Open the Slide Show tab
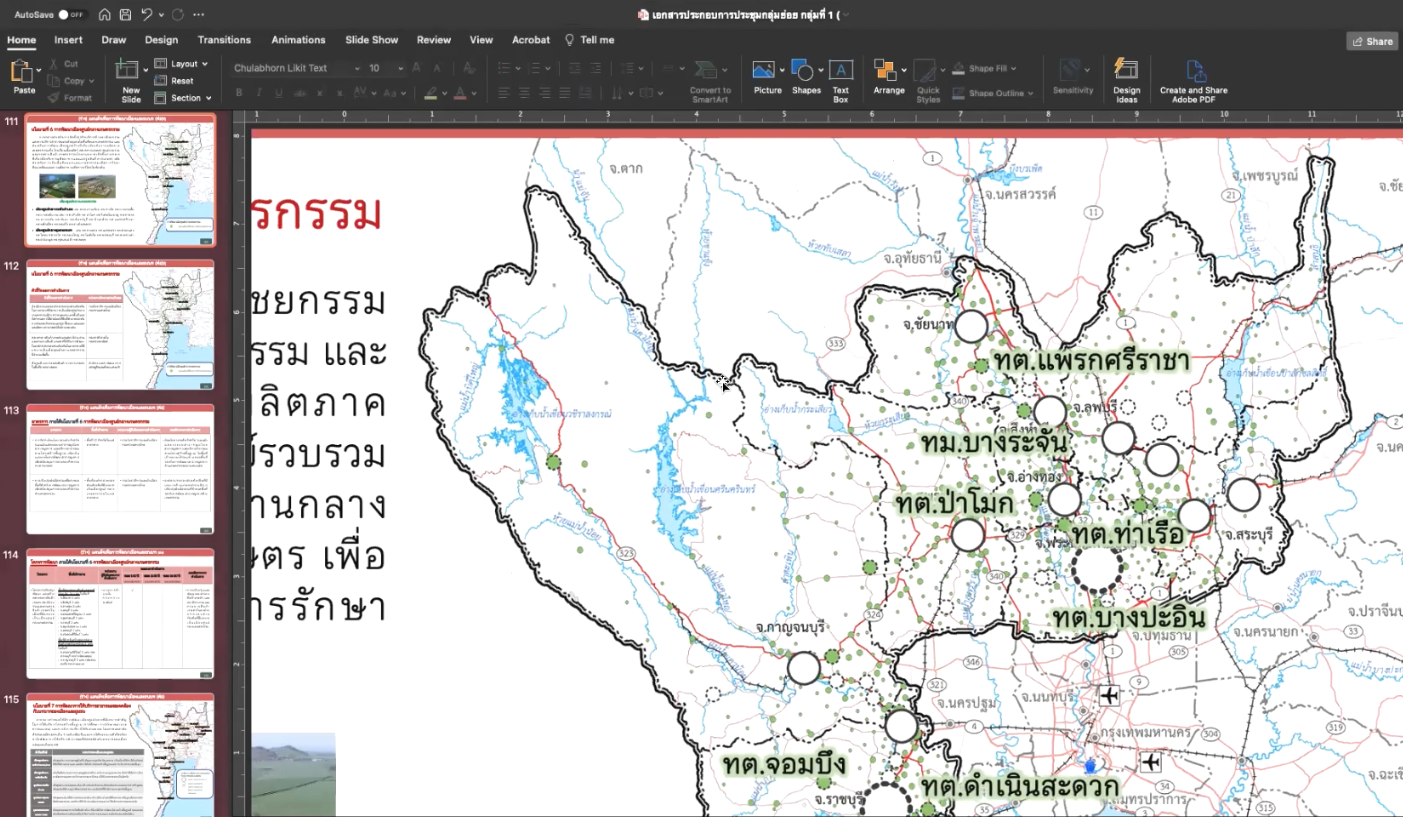Viewport: 1403px width, 817px height. click(x=371, y=40)
